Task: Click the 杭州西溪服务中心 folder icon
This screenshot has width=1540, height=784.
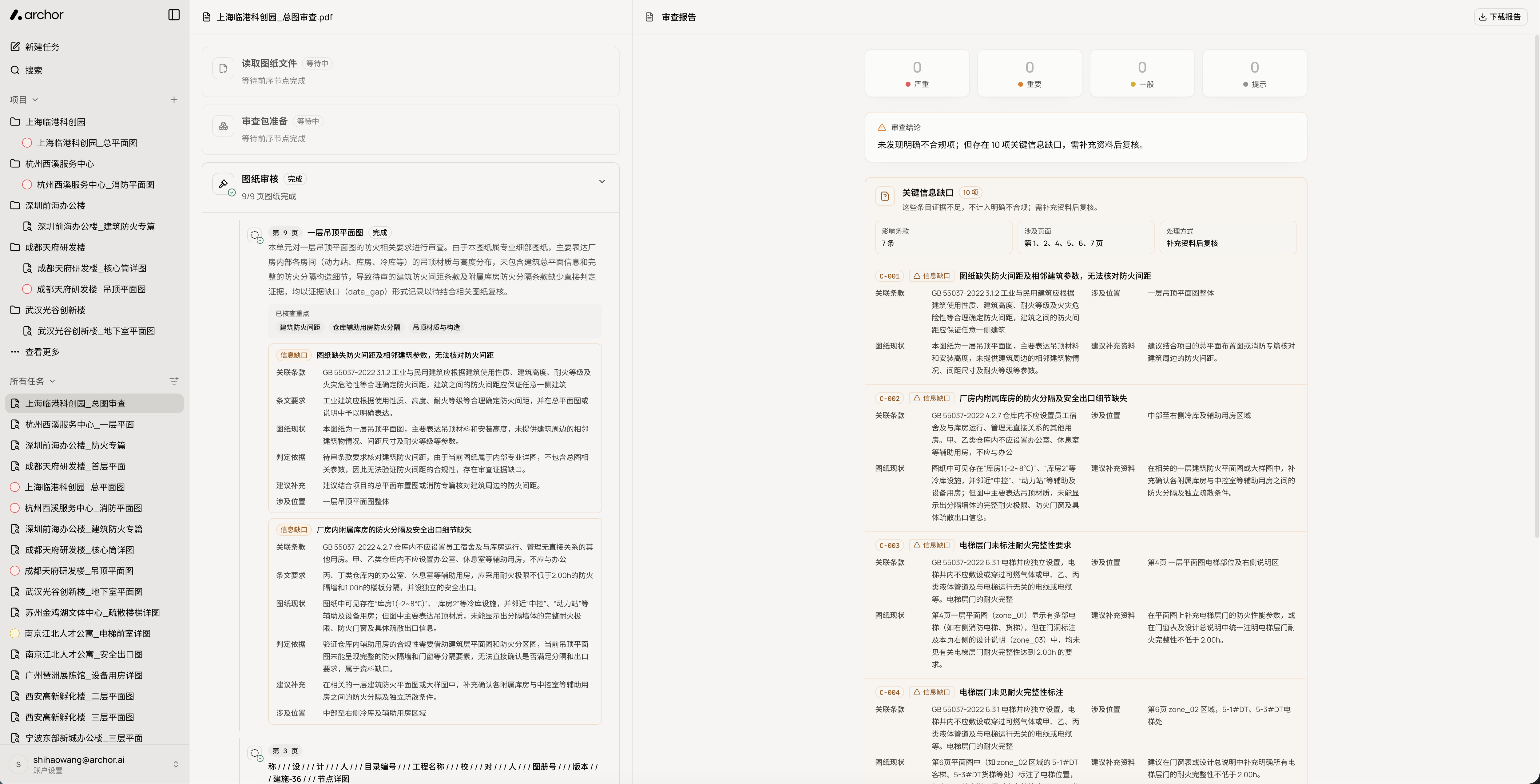Action: pos(15,164)
